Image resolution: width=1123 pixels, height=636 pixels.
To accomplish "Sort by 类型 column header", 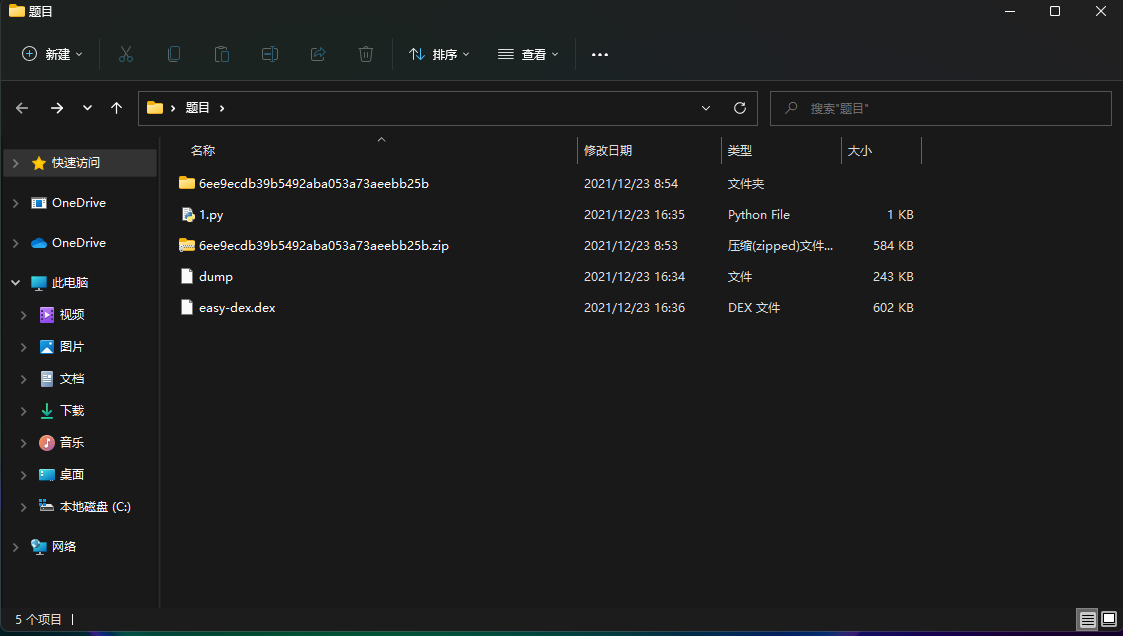I will click(740, 150).
